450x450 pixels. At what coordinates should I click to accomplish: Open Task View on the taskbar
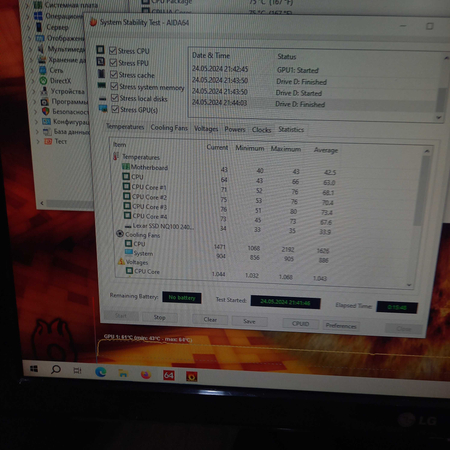click(x=77, y=370)
